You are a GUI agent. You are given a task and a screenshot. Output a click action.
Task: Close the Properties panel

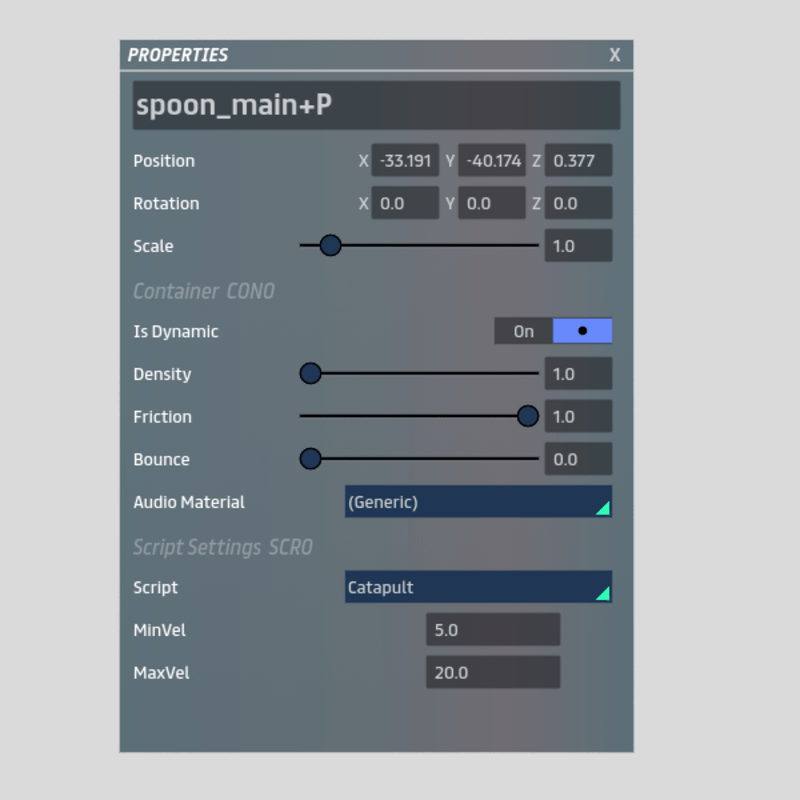615,55
